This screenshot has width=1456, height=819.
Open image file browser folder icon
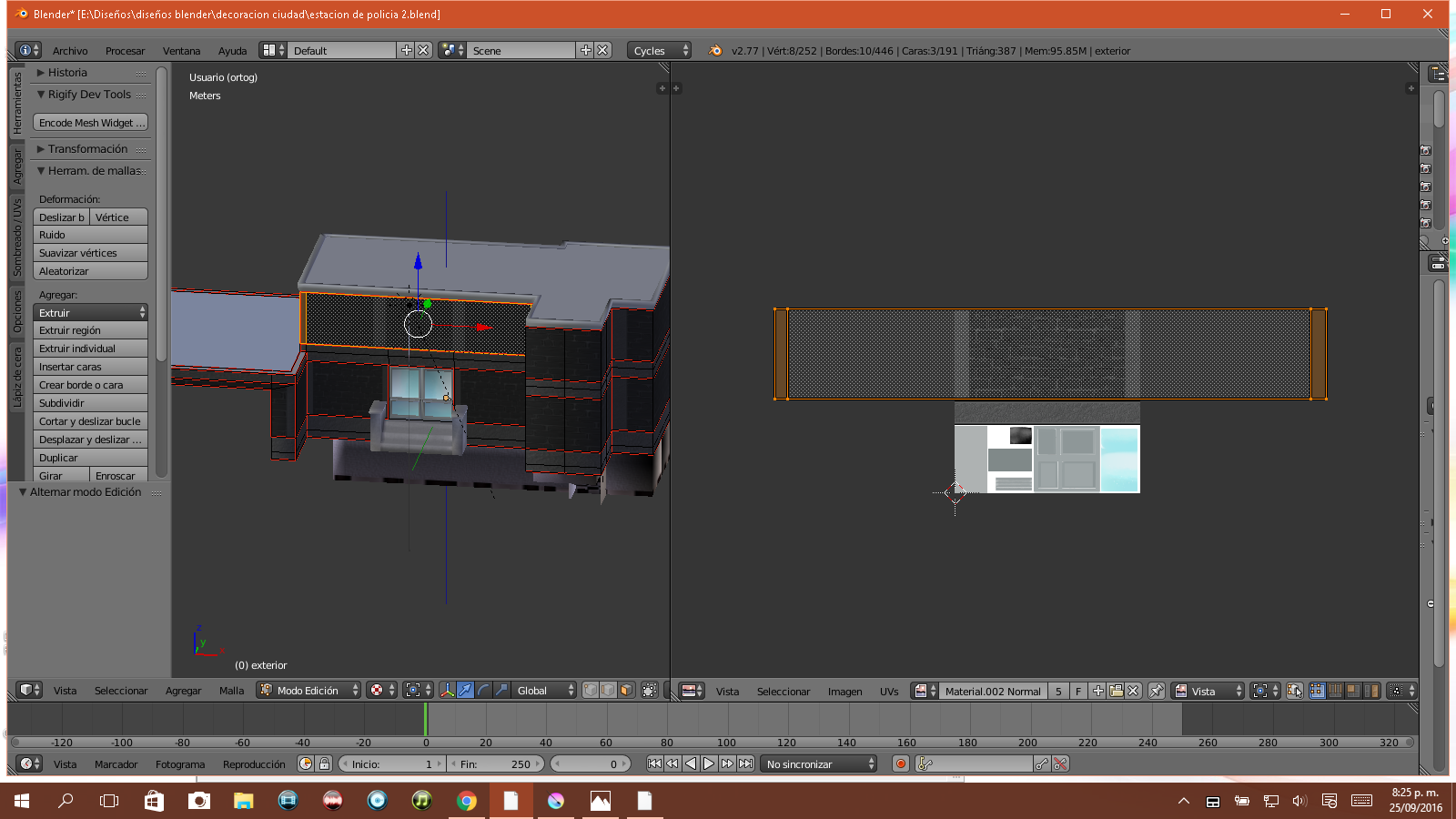point(1116,692)
